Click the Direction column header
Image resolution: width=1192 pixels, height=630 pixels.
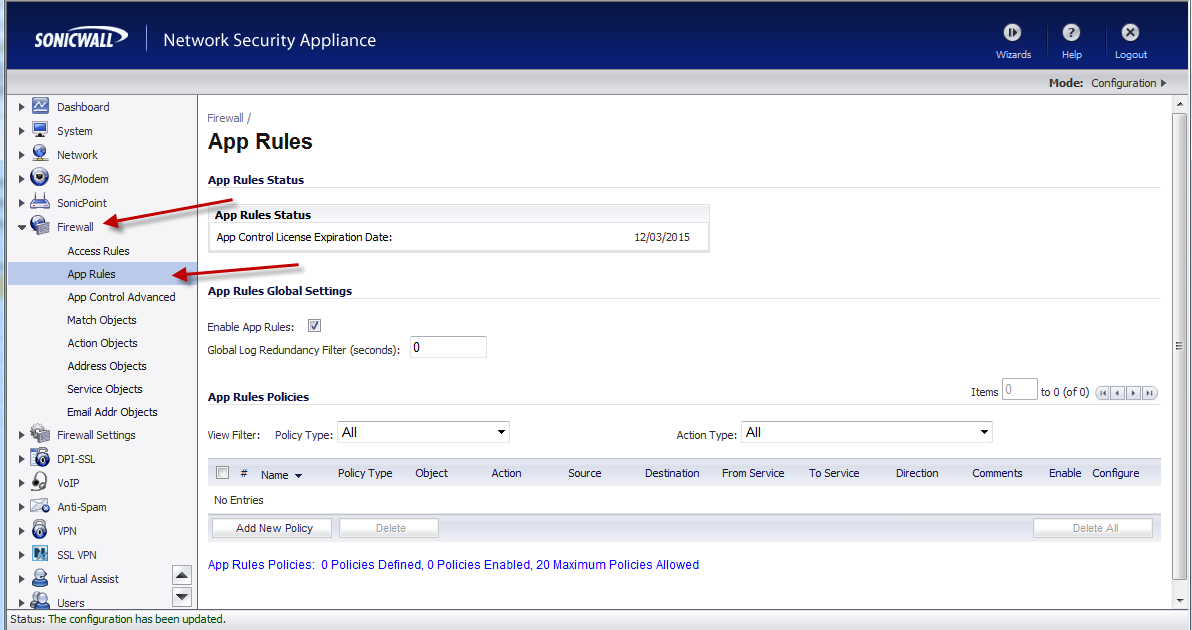coord(917,473)
